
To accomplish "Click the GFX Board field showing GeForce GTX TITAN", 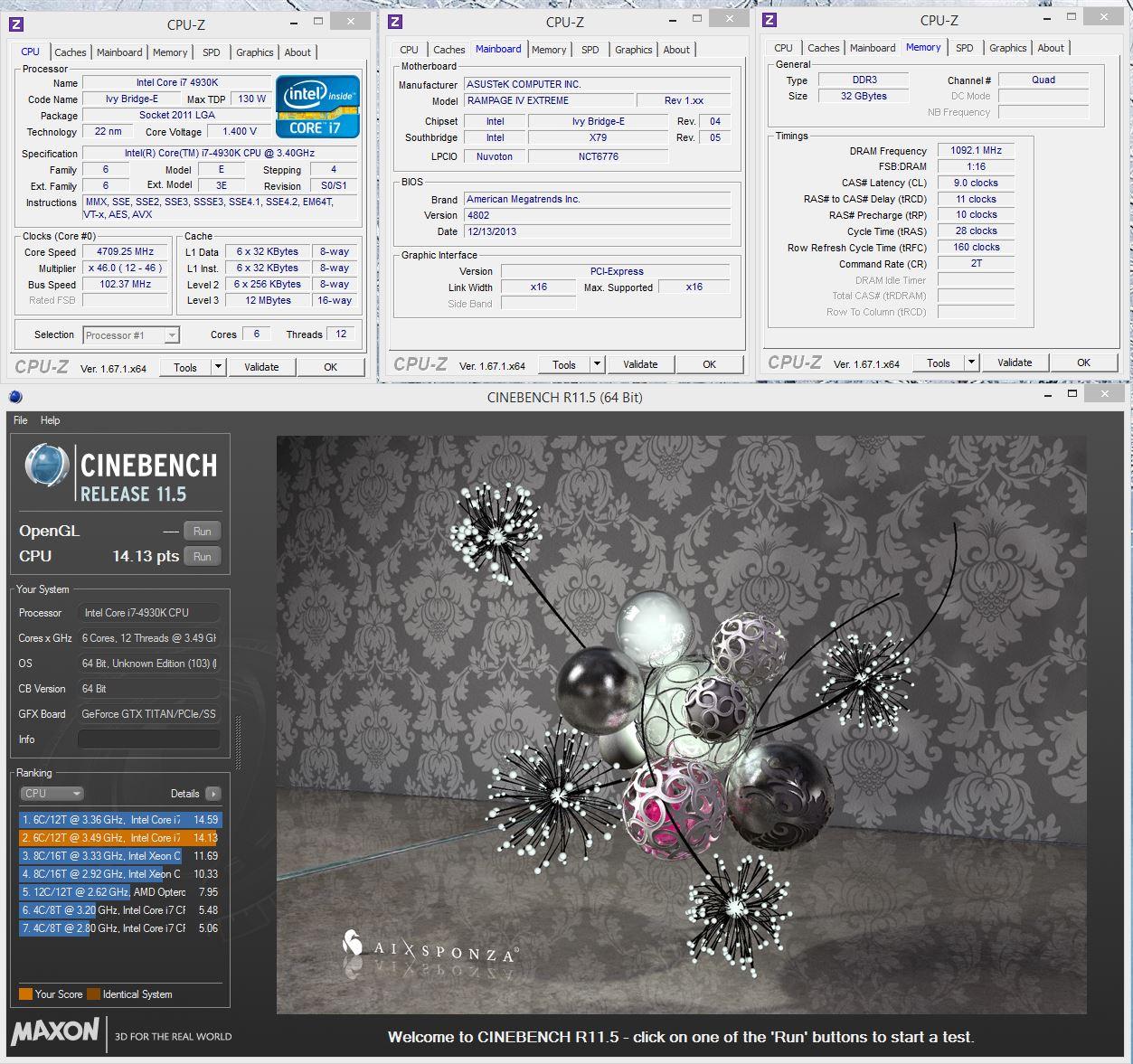I will (149, 714).
